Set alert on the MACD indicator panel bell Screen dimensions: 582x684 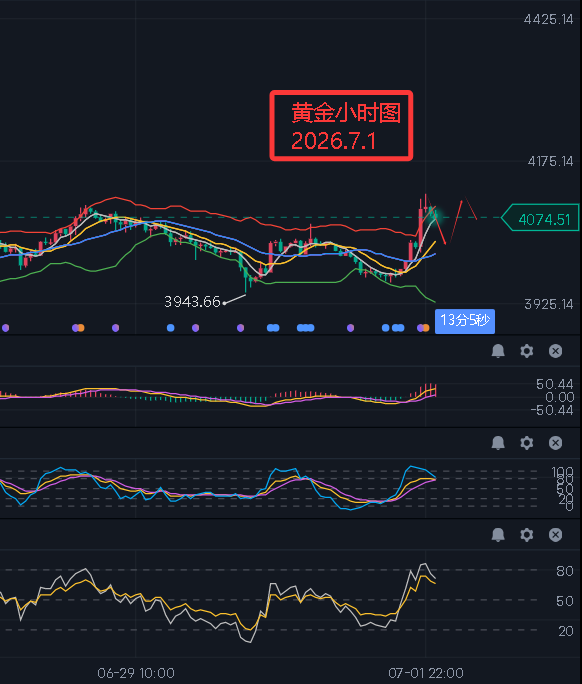498,351
